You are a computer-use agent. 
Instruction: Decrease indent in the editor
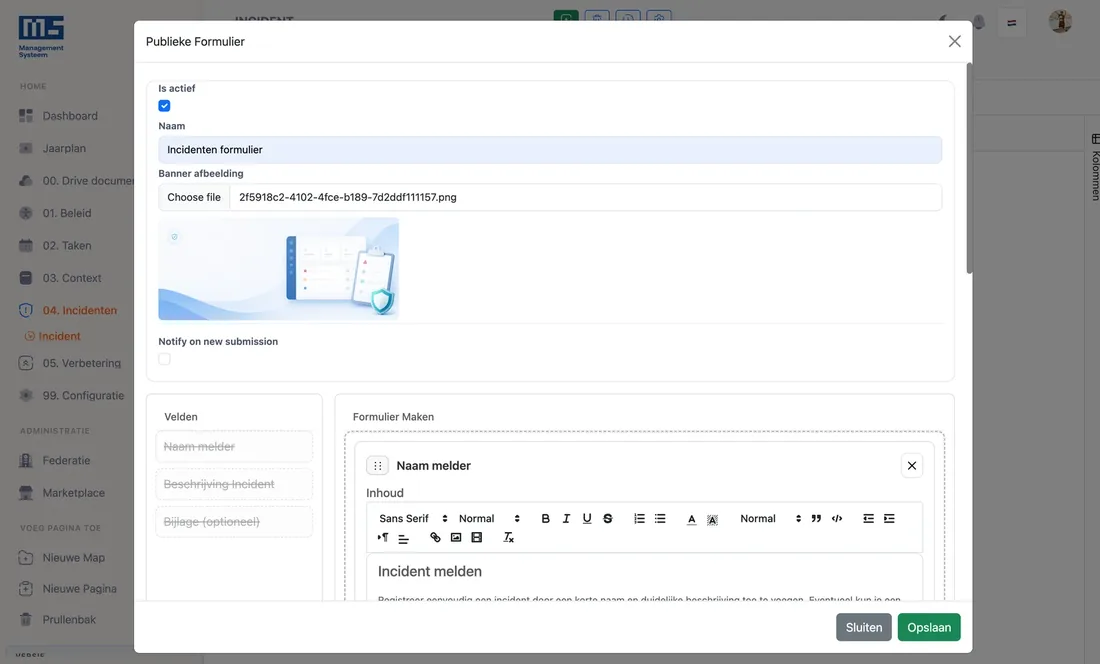tap(868, 519)
